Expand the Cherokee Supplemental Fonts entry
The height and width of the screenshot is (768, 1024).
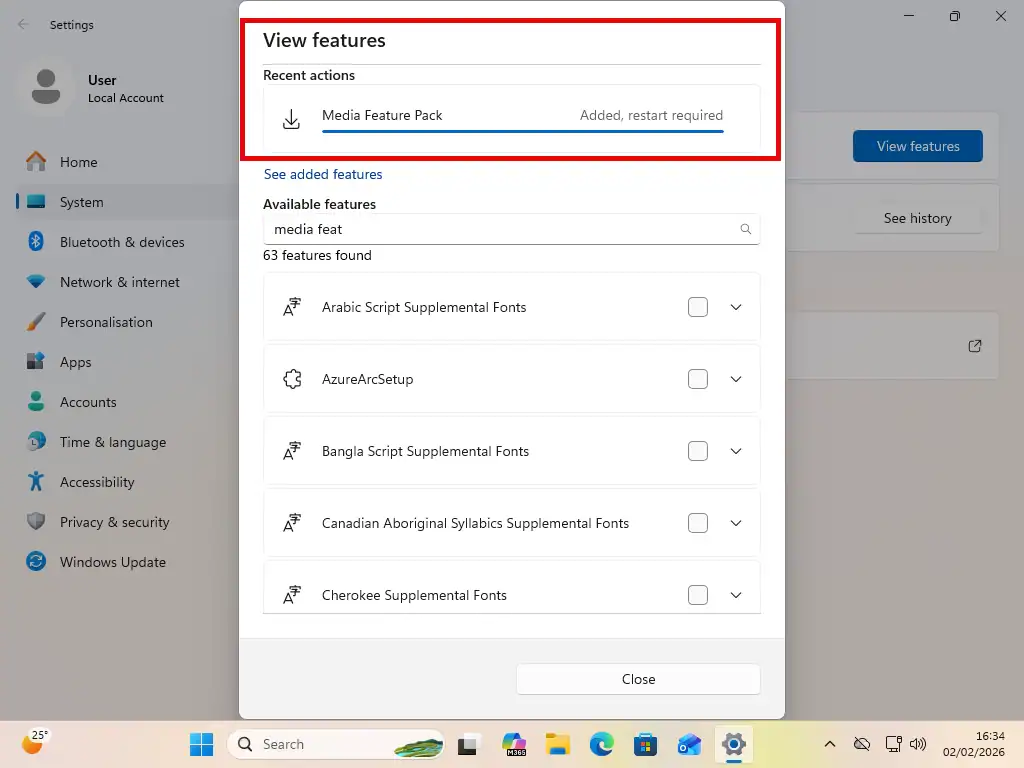tap(736, 595)
